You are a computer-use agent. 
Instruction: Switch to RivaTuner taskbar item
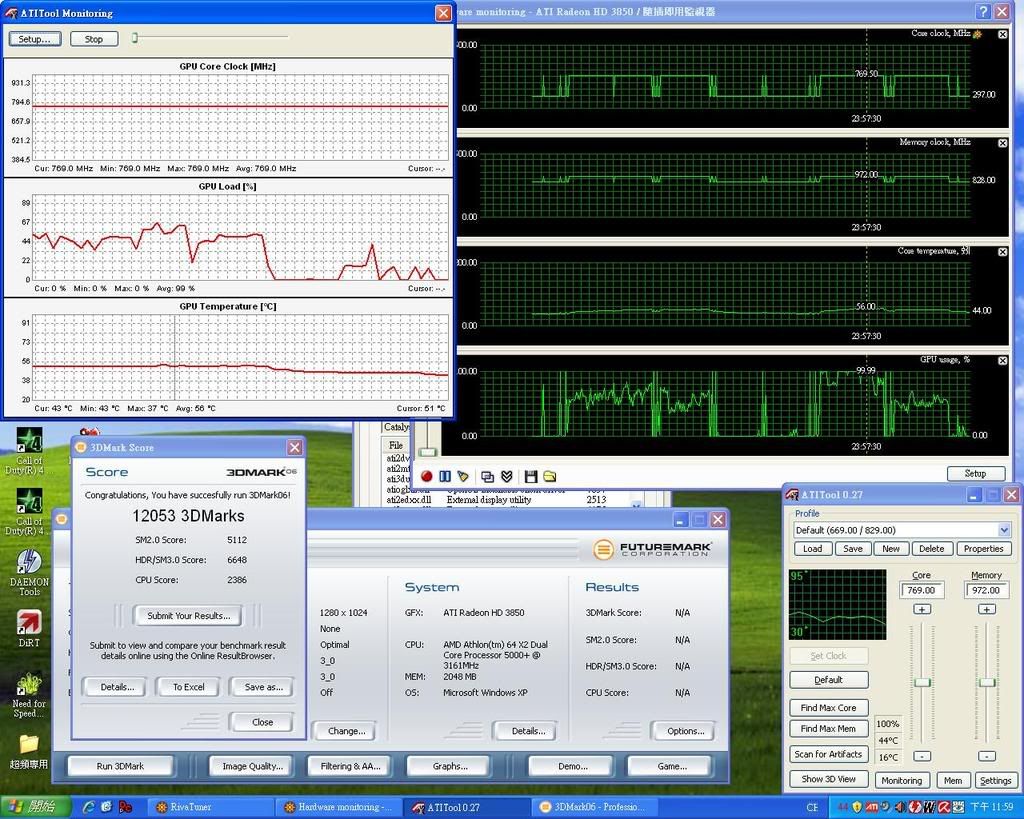pos(210,807)
